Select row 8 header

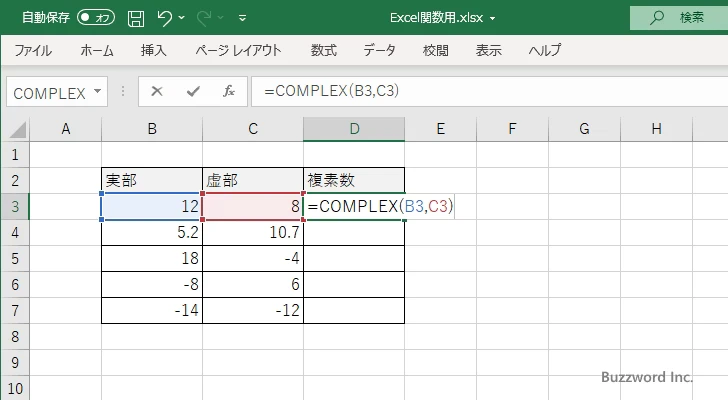(15, 336)
